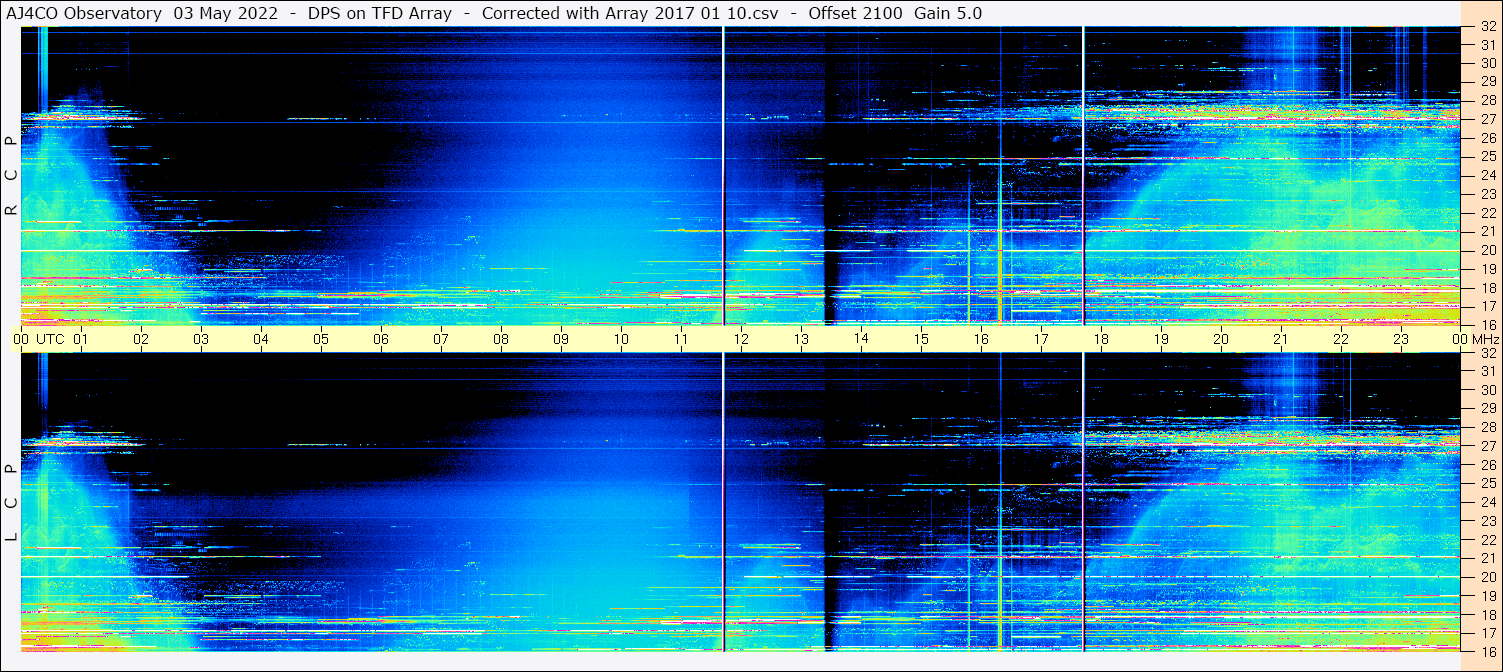This screenshot has height=672, width=1503.
Task: Click the white vertical line before 12 UTC in RCP
Action: (x=723, y=176)
